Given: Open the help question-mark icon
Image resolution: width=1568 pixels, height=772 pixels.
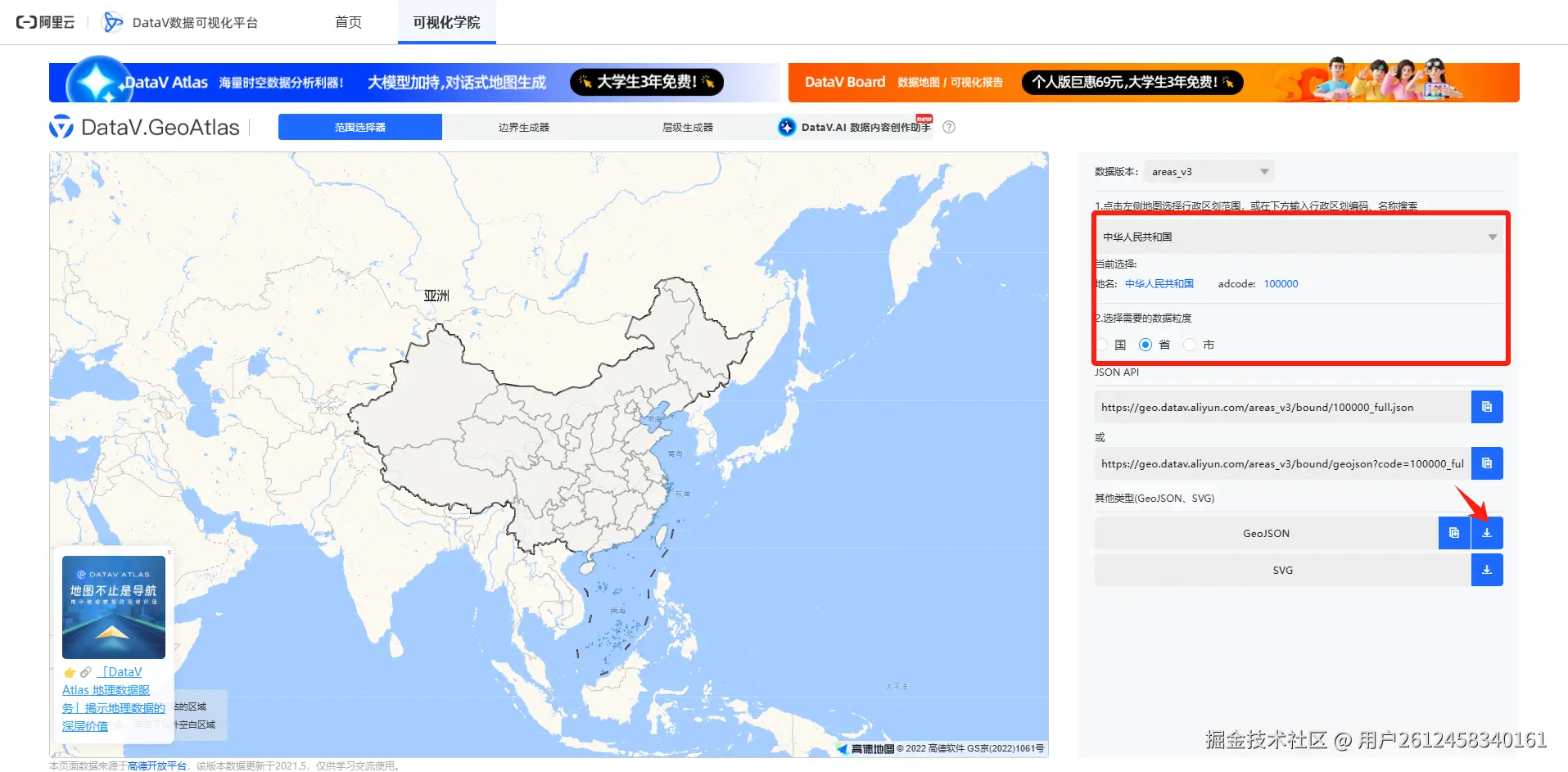Looking at the screenshot, I should (x=949, y=127).
